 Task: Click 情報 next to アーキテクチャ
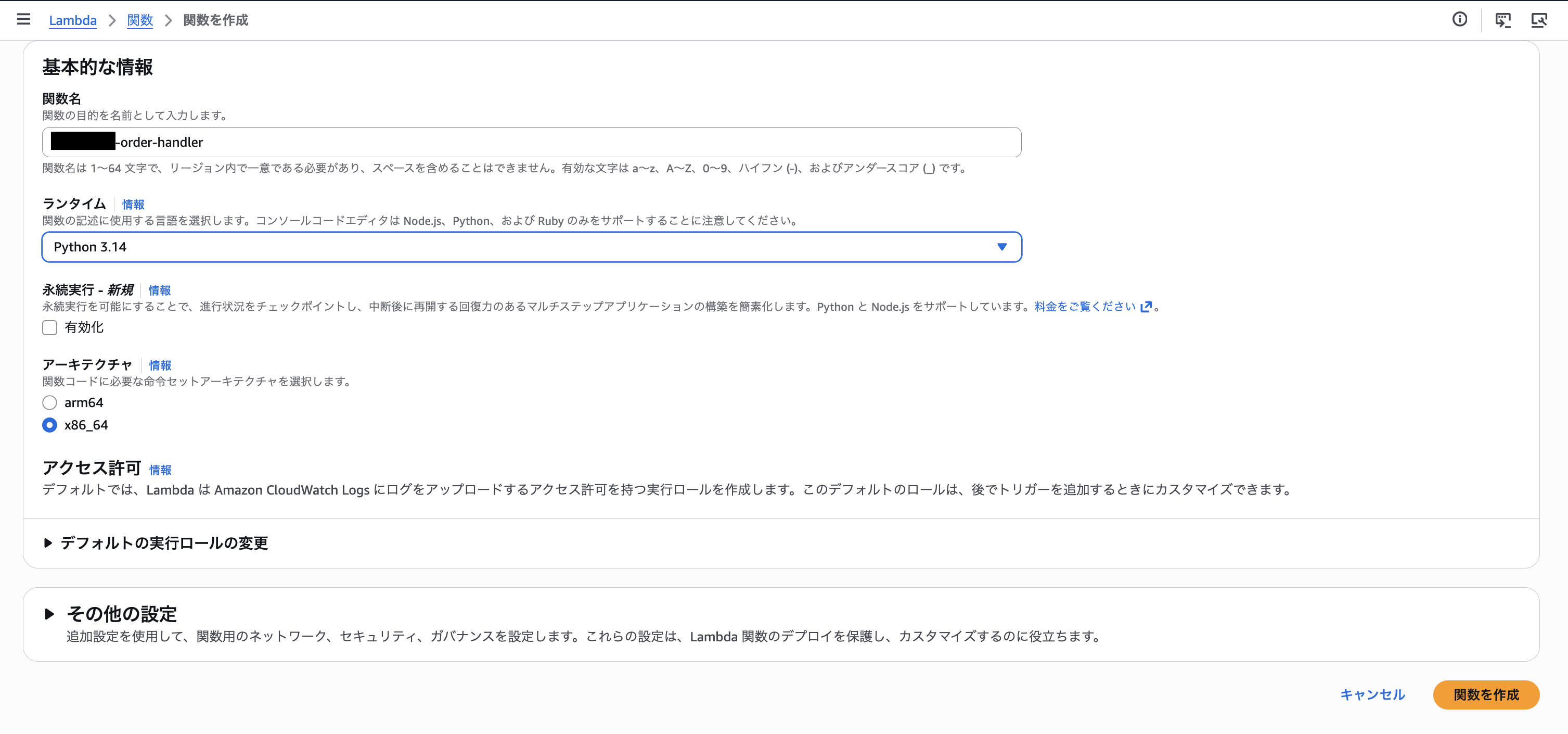pyautogui.click(x=160, y=365)
